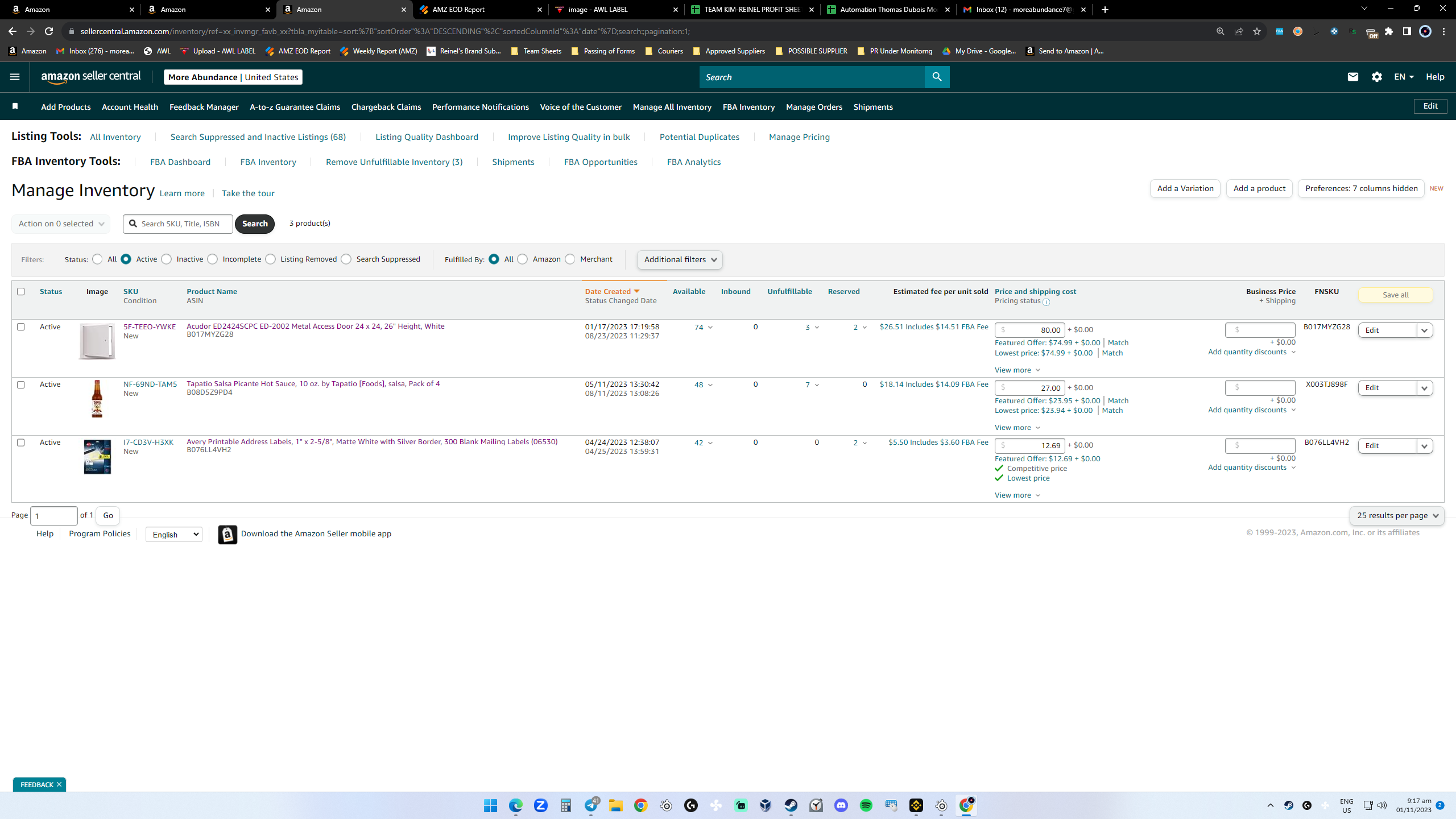
Task: Select the Incomplete status radio button
Action: click(x=213, y=259)
